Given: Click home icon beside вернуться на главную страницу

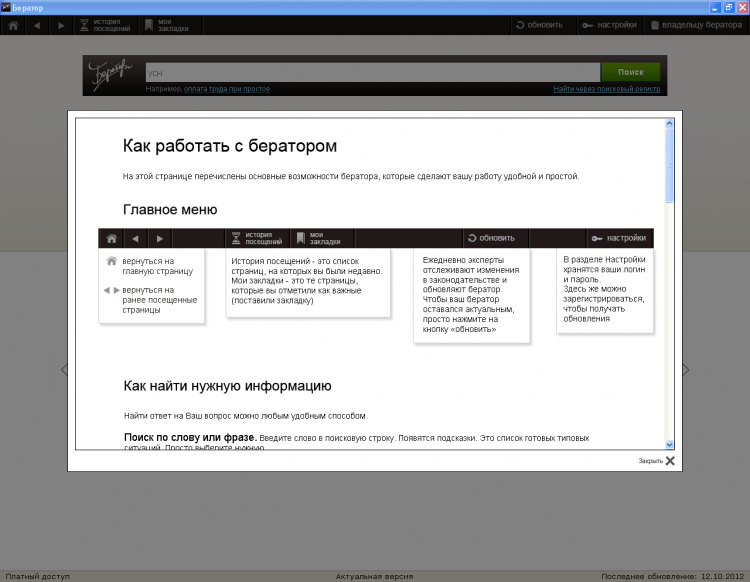Looking at the screenshot, I should coord(111,261).
